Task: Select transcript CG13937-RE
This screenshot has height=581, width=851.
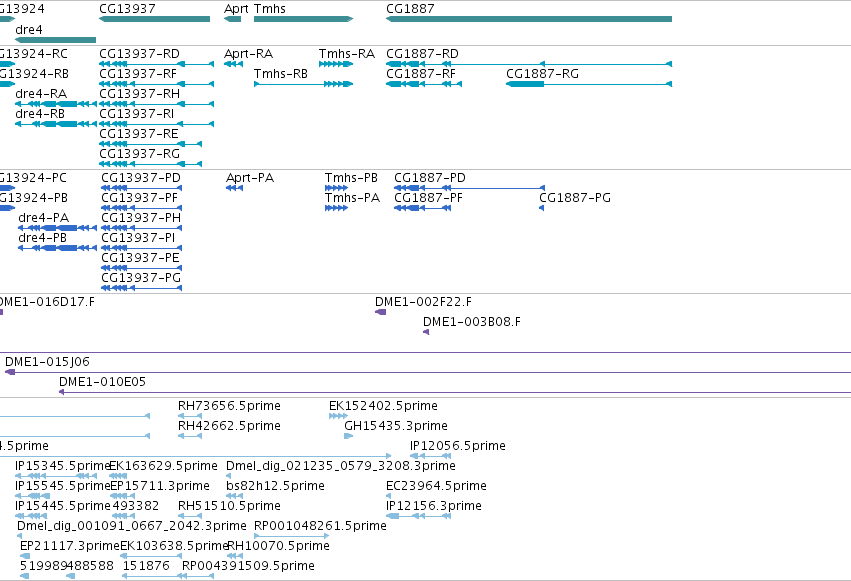Action: point(150,144)
